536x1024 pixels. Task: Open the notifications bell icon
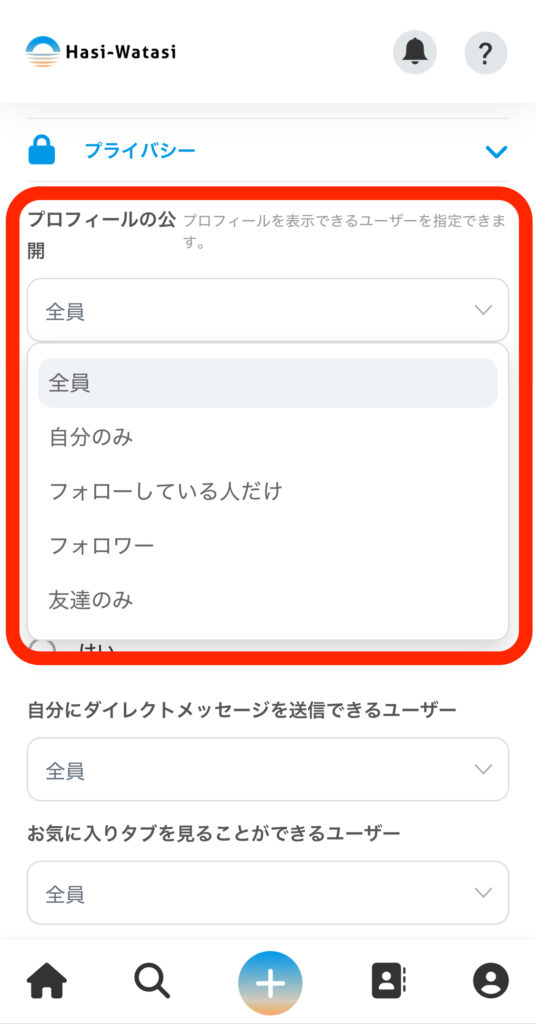(x=415, y=52)
